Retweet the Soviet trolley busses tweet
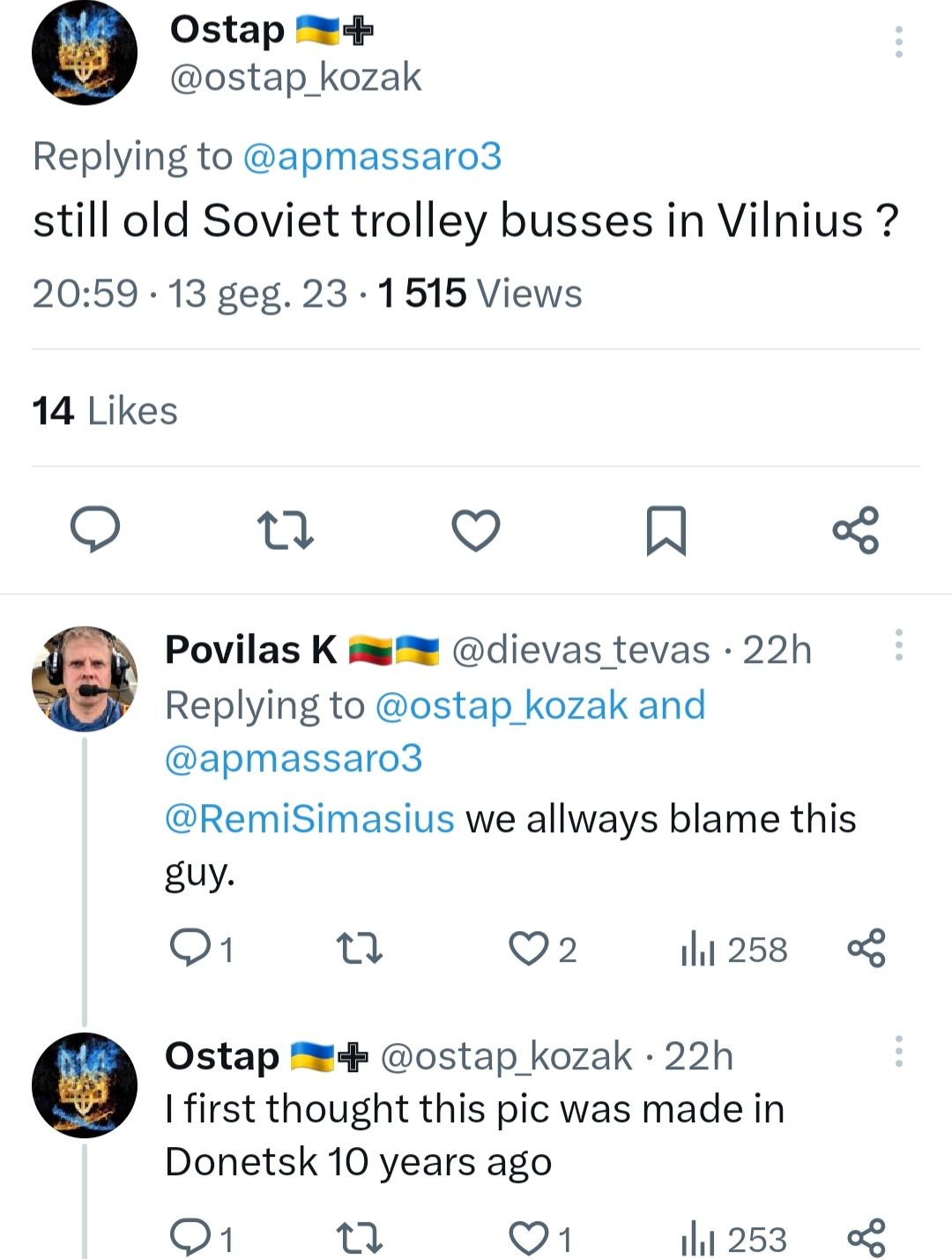Viewport: 952px width, 1259px height. (x=285, y=532)
